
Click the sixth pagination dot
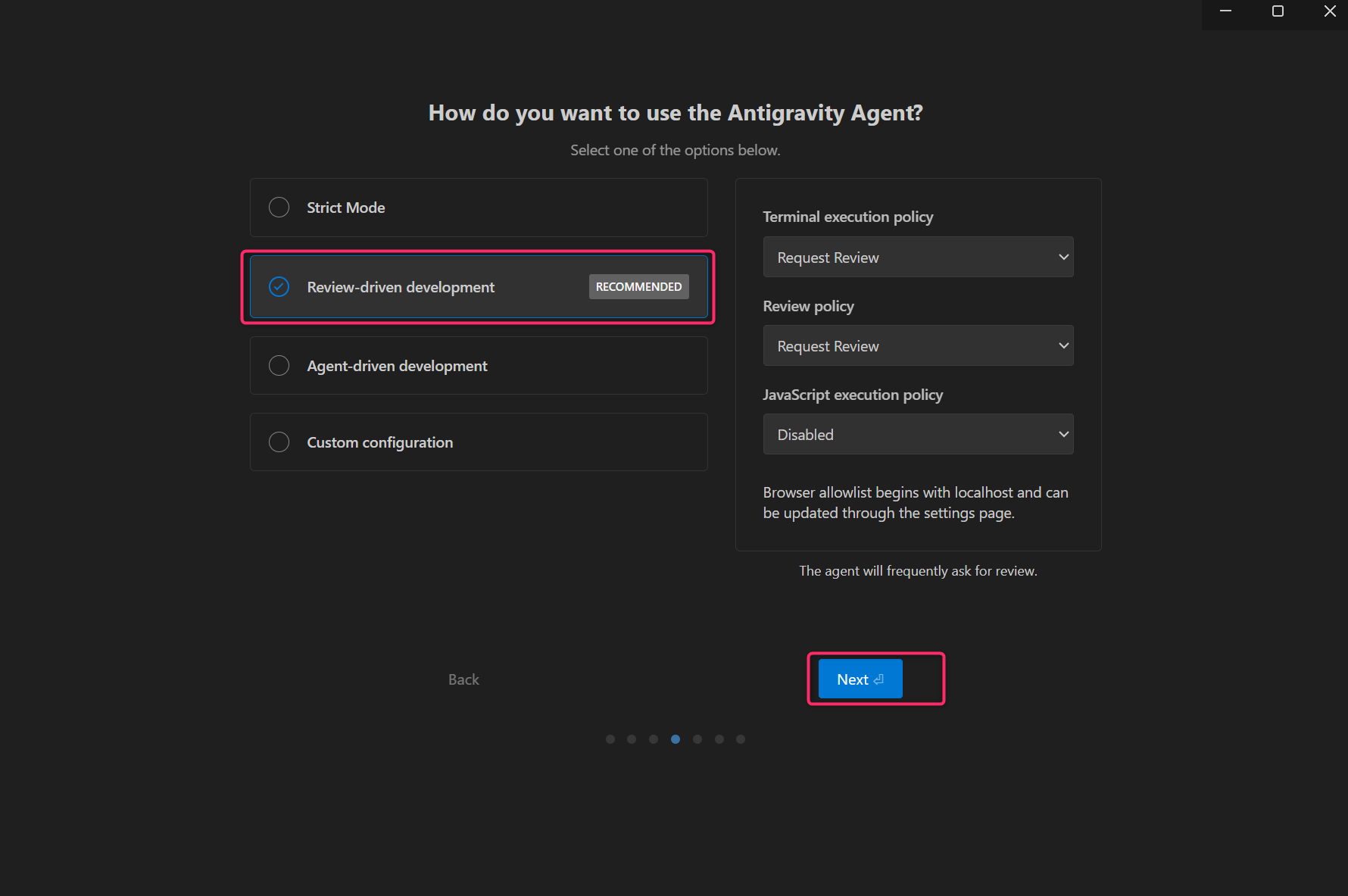click(x=719, y=739)
